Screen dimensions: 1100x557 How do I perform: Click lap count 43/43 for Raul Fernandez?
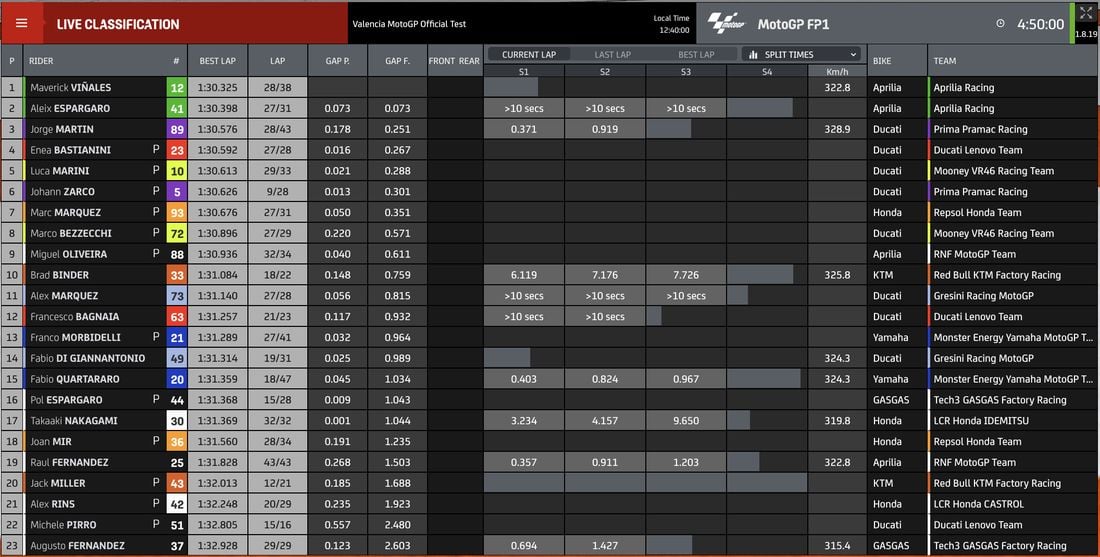pos(278,463)
